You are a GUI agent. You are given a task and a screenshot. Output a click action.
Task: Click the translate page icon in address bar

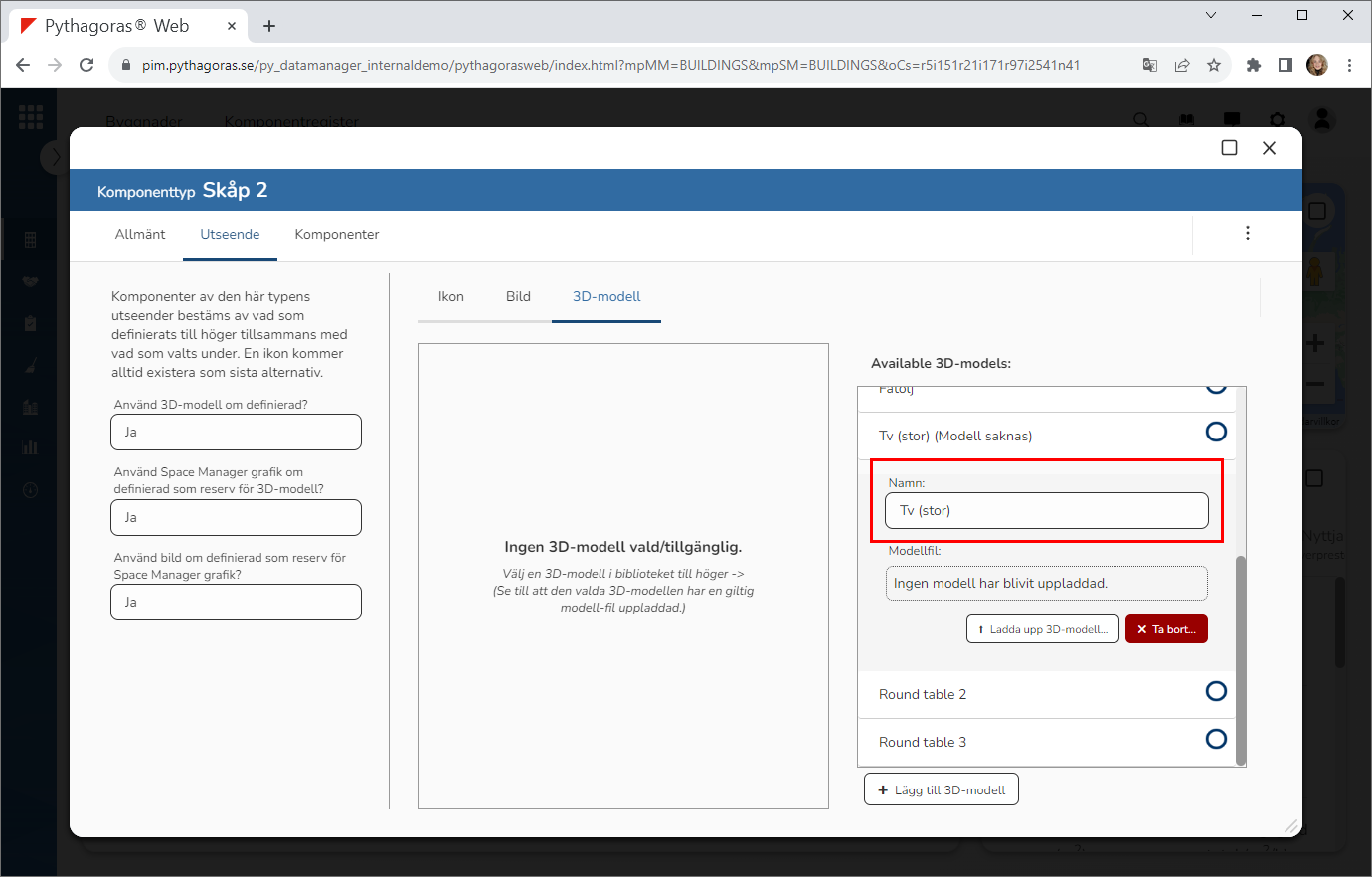tap(1150, 65)
